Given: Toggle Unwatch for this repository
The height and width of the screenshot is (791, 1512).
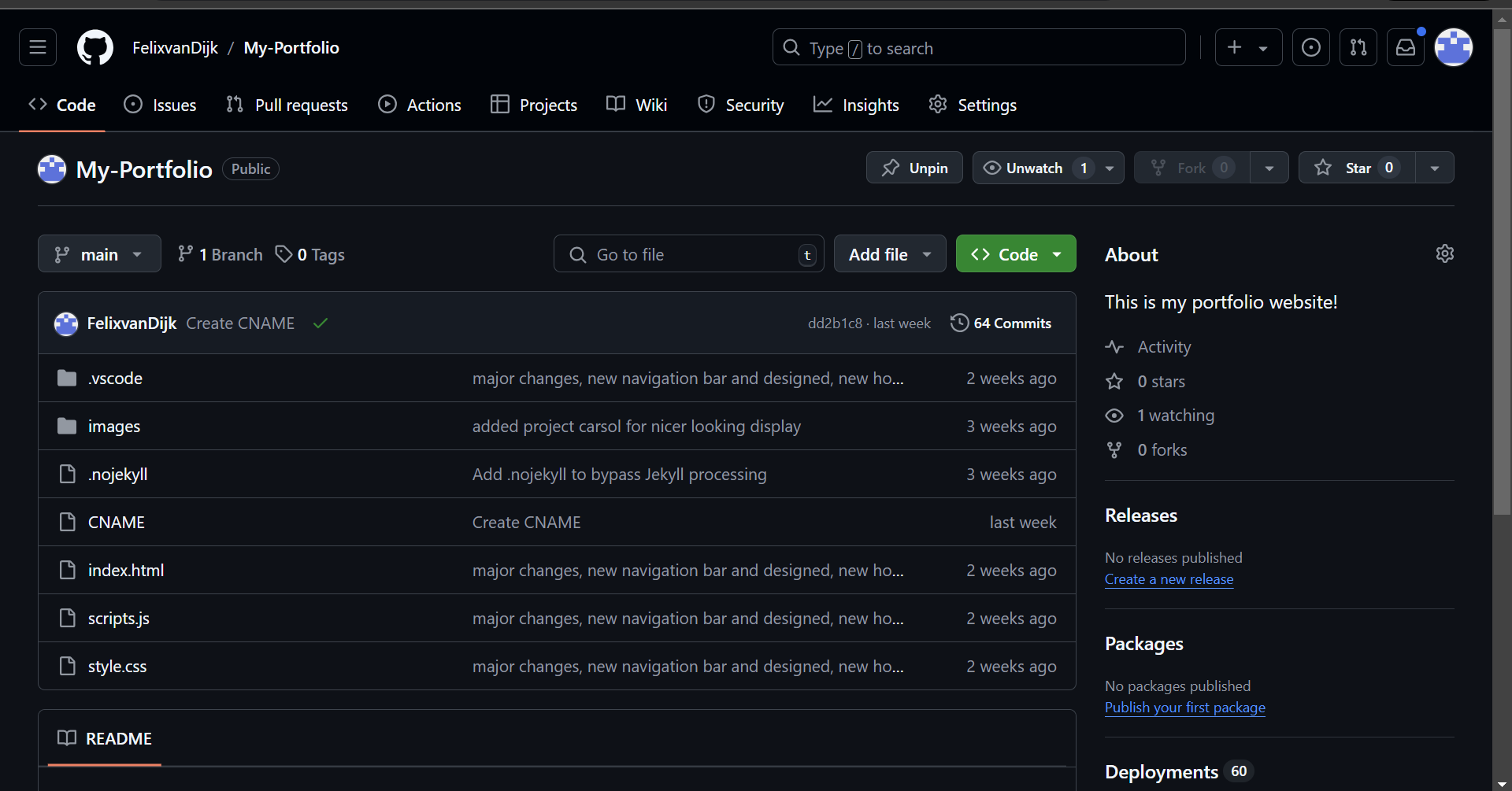Looking at the screenshot, I should click(x=1035, y=168).
